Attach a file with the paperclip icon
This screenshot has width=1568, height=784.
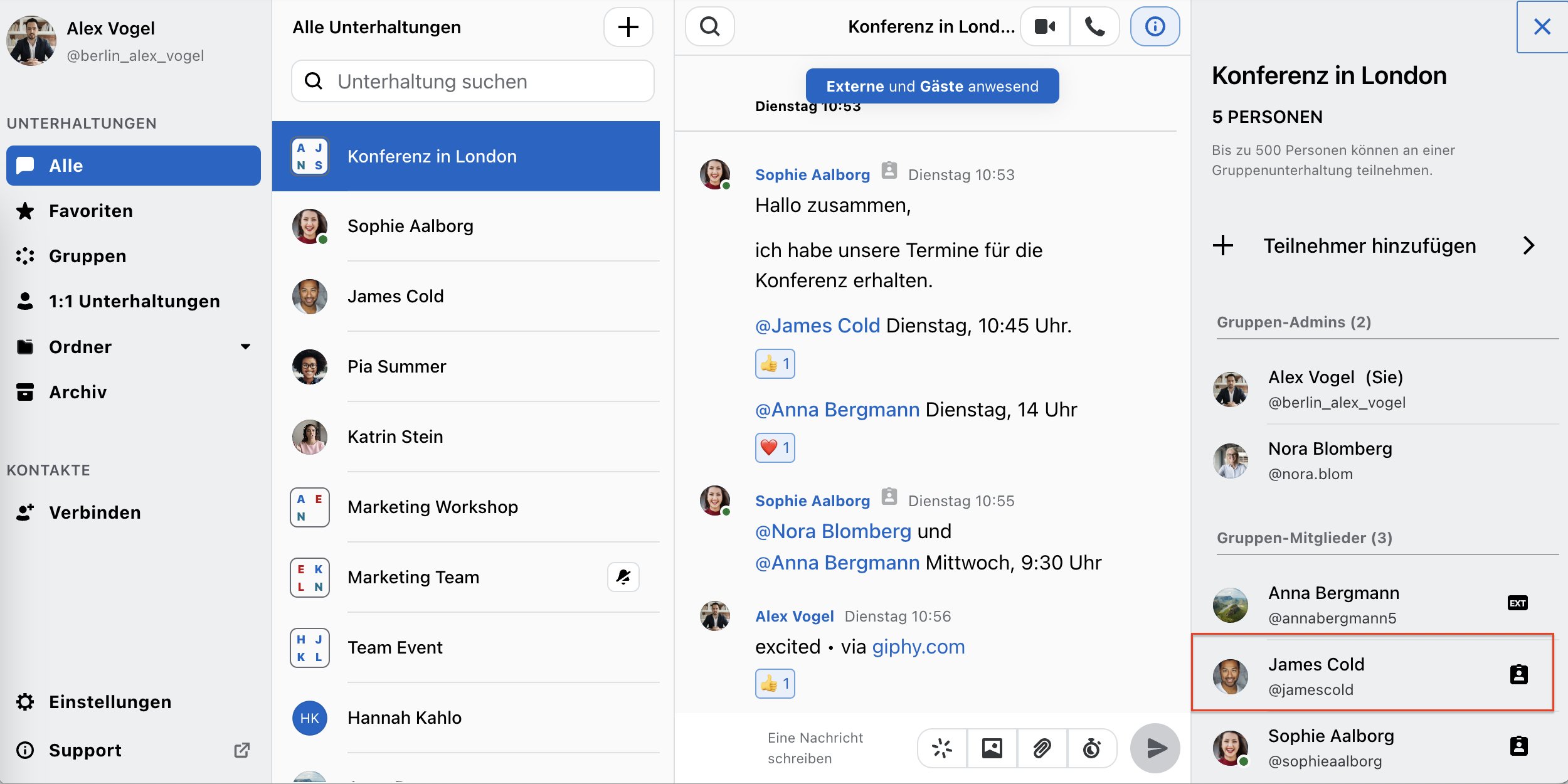pyautogui.click(x=1042, y=748)
